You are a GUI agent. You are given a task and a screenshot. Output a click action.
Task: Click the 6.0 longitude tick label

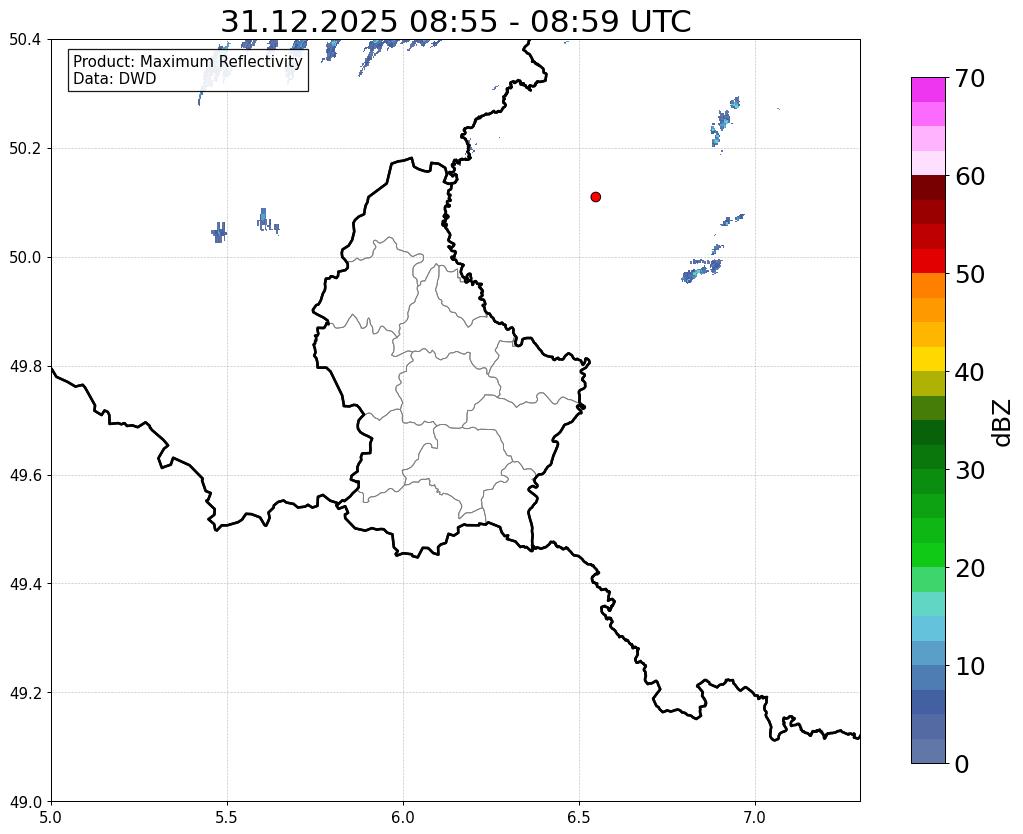[403, 817]
